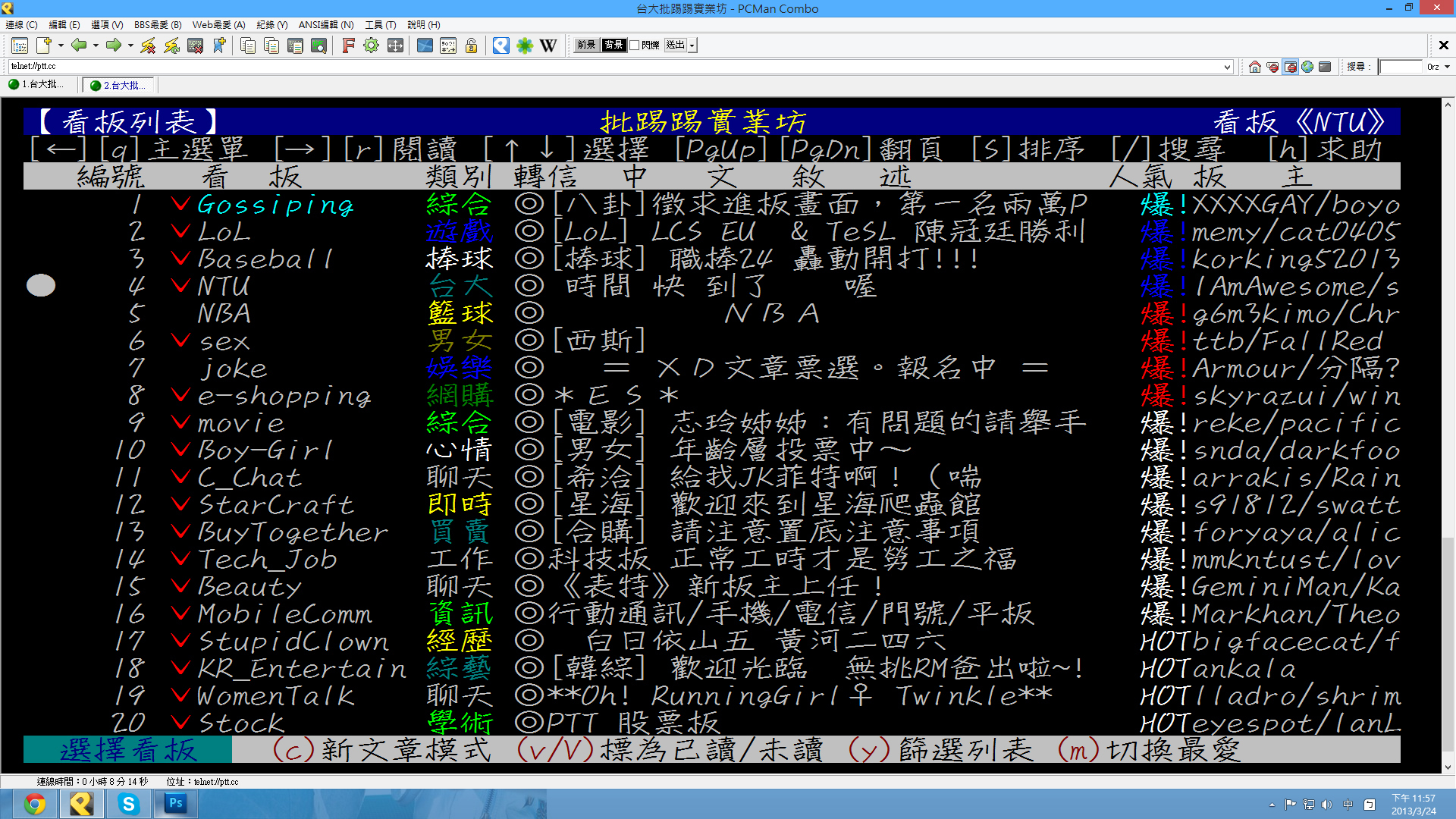This screenshot has width=1456, height=819.
Task: Expand the telnet address bar dropdown
Action: (x=1227, y=67)
